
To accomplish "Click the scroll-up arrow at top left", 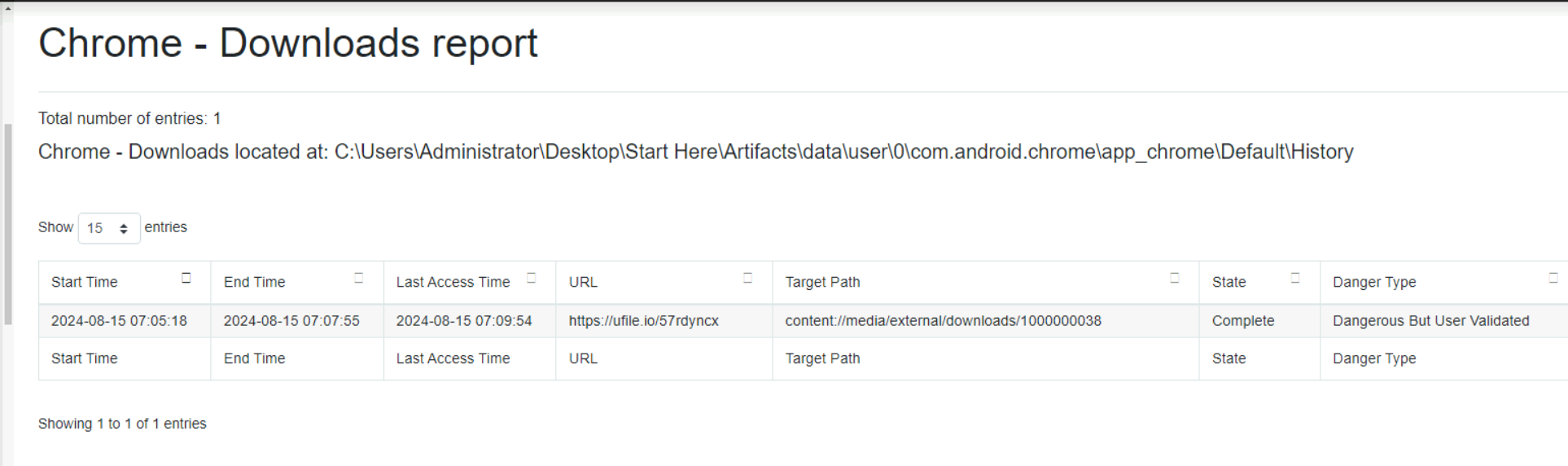I will coord(7,7).
